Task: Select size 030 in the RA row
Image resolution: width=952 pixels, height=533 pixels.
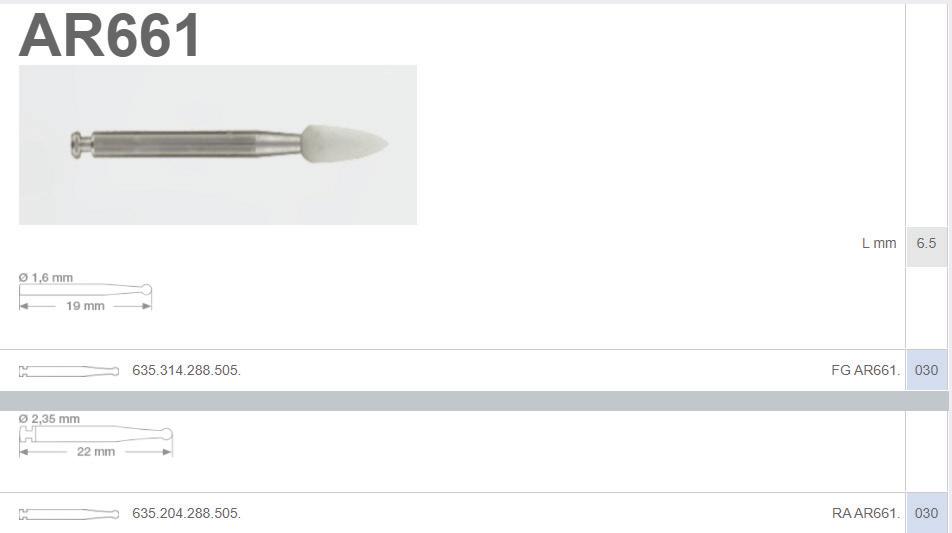Action: pyautogui.click(x=926, y=513)
